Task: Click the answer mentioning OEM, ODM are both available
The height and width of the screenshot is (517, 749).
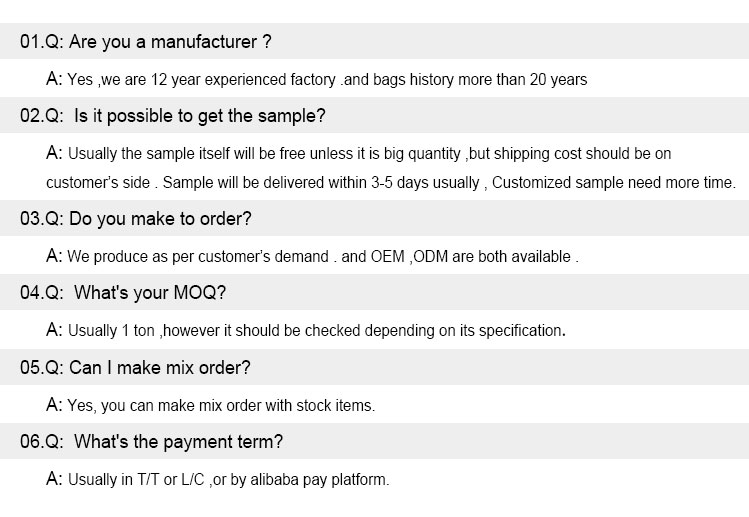Action: click(312, 256)
